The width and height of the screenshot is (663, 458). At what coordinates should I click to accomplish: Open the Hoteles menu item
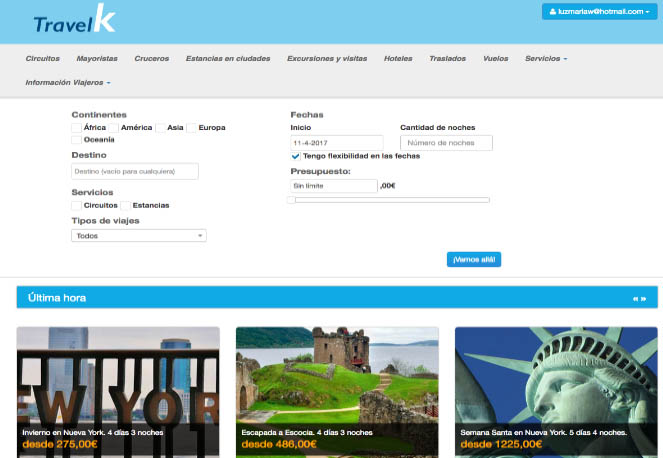coord(398,59)
